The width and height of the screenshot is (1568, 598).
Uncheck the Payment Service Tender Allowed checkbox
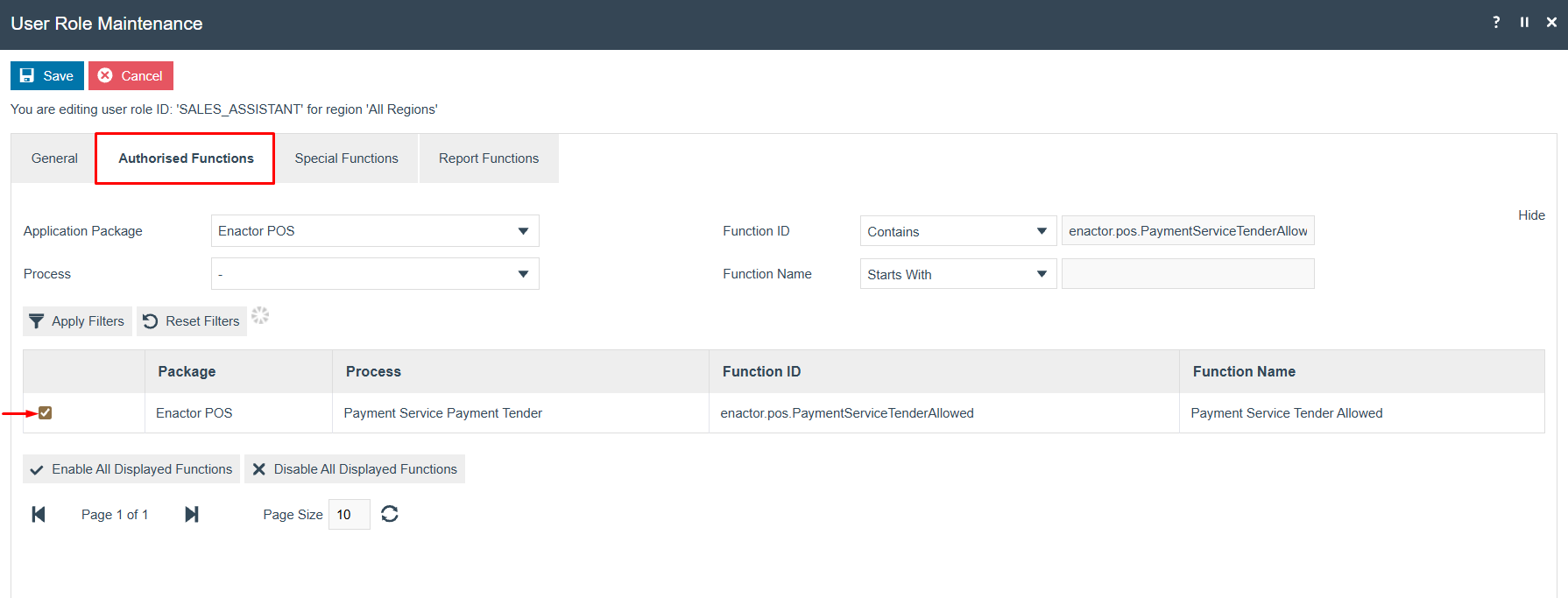point(46,413)
